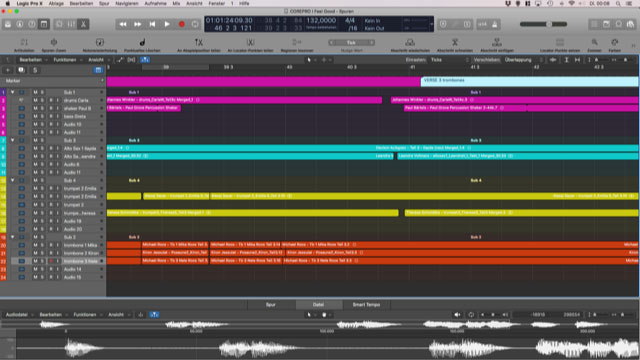The height and width of the screenshot is (360, 640).
Task: Open the Ablage menu
Action: pos(56,3)
